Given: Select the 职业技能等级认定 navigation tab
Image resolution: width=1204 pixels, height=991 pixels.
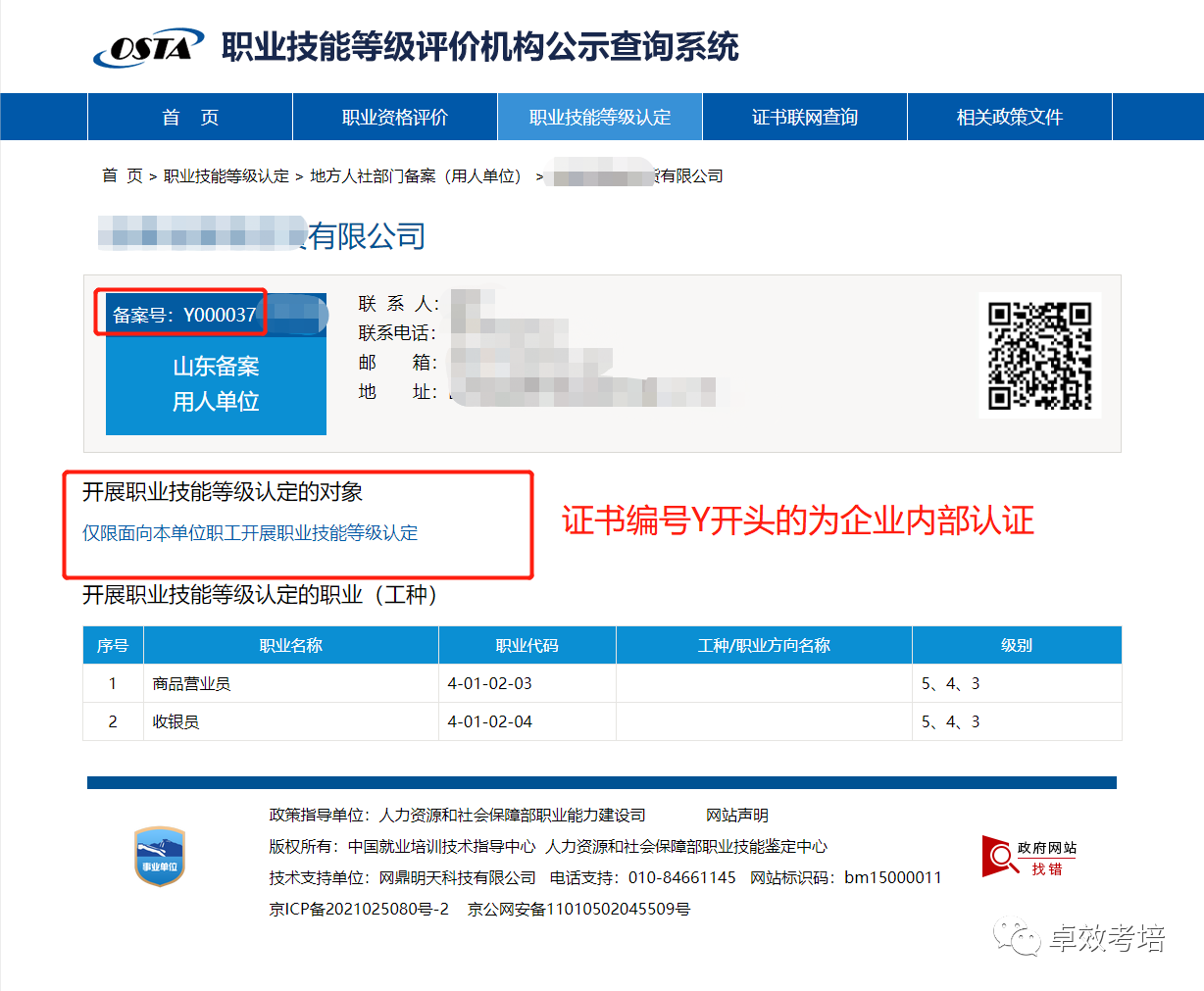Looking at the screenshot, I should pos(600,118).
